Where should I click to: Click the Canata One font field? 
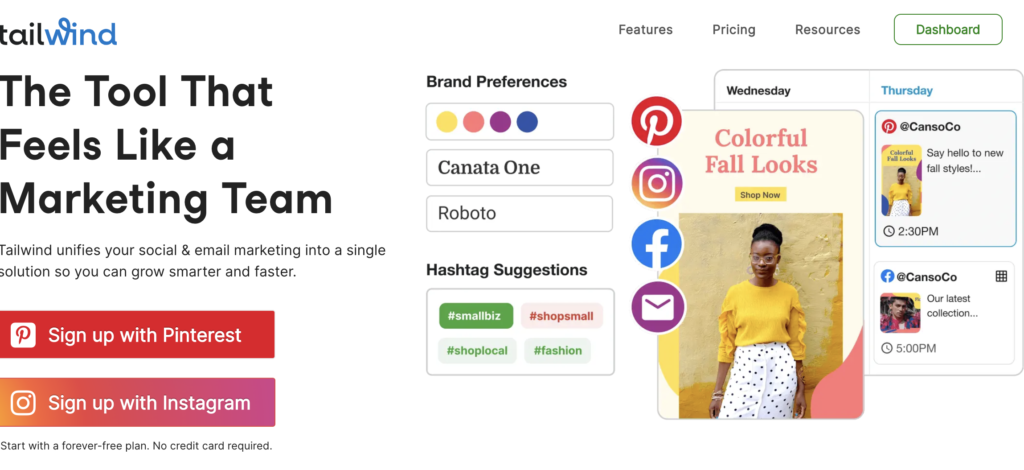pyautogui.click(x=519, y=167)
